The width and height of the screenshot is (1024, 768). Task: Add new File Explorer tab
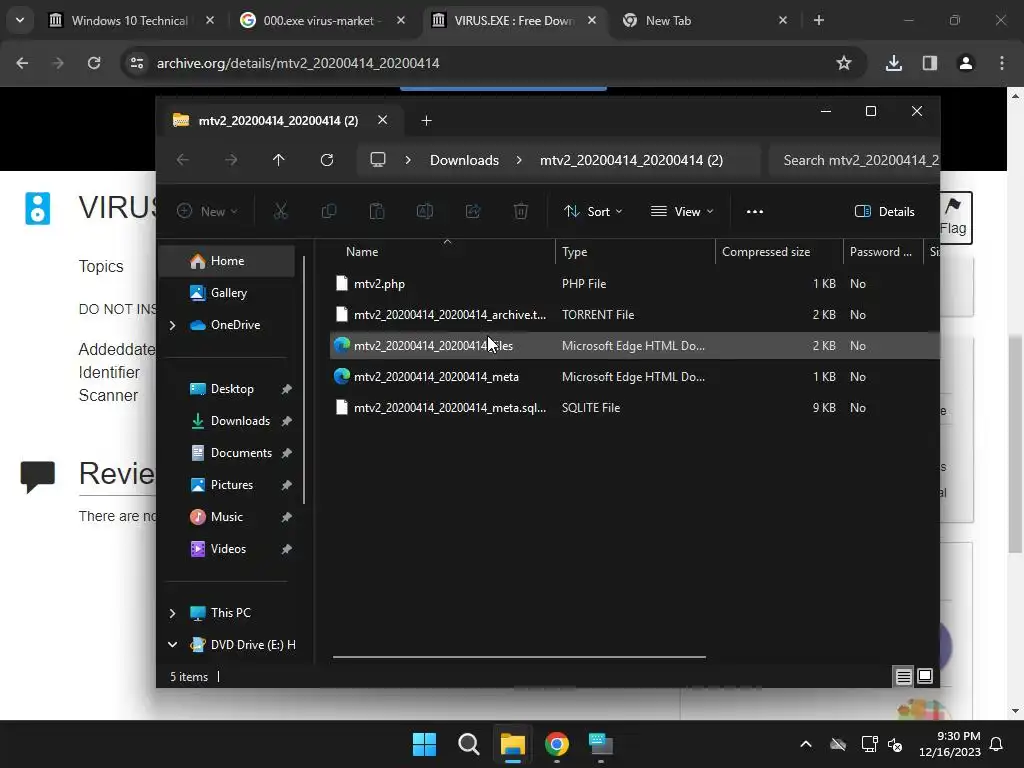pyautogui.click(x=426, y=121)
